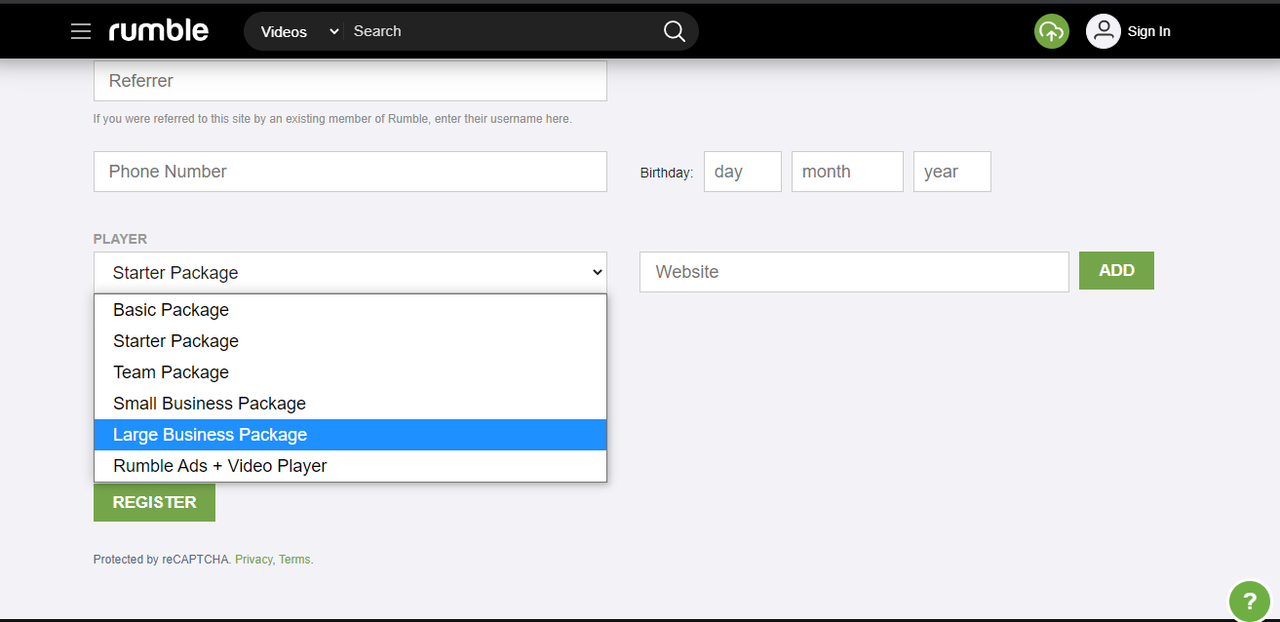Image resolution: width=1280 pixels, height=622 pixels.
Task: Open the Videos search type dropdown
Action: pyautogui.click(x=299, y=31)
